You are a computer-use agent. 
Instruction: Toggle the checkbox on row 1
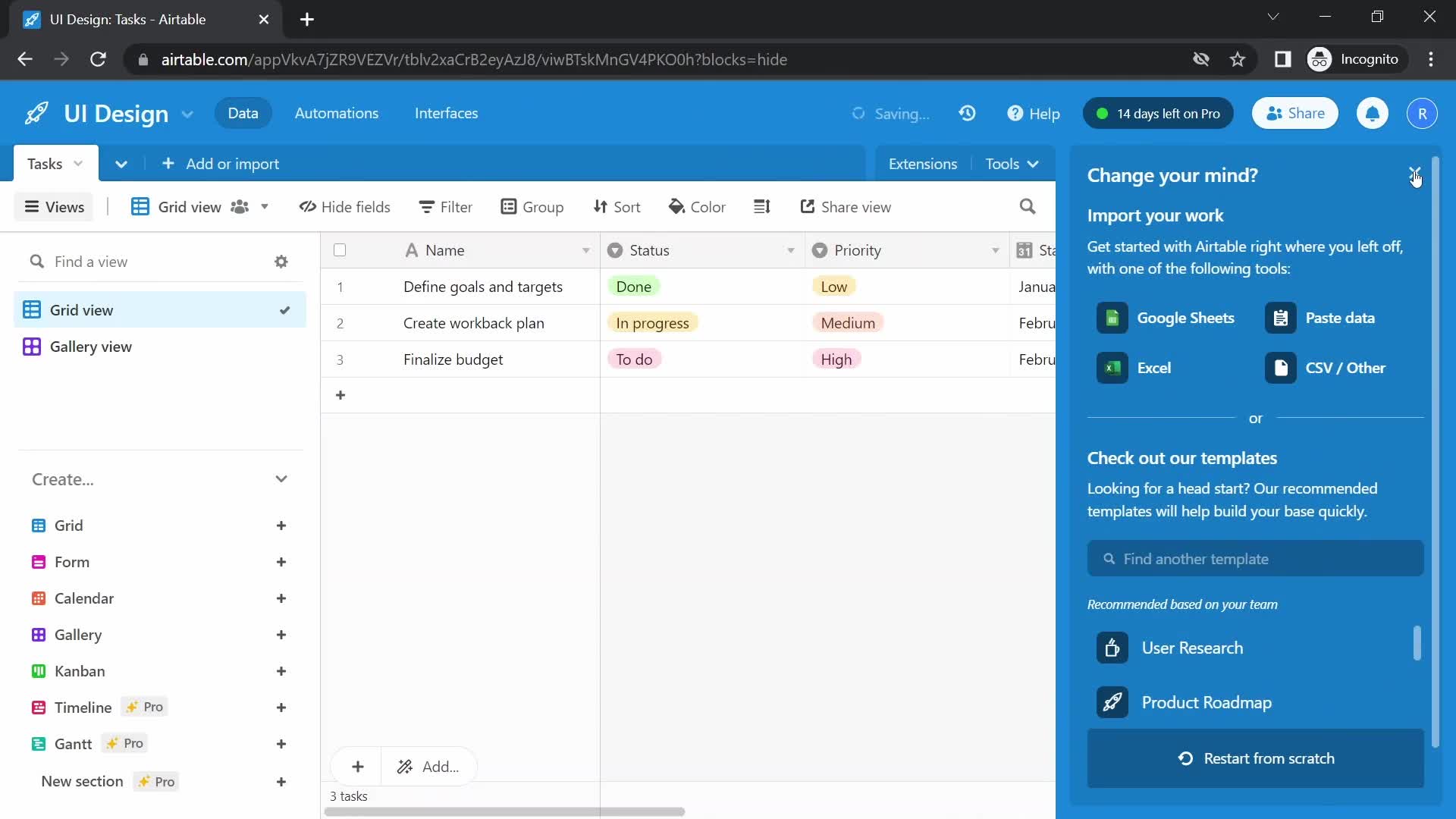[x=339, y=286]
